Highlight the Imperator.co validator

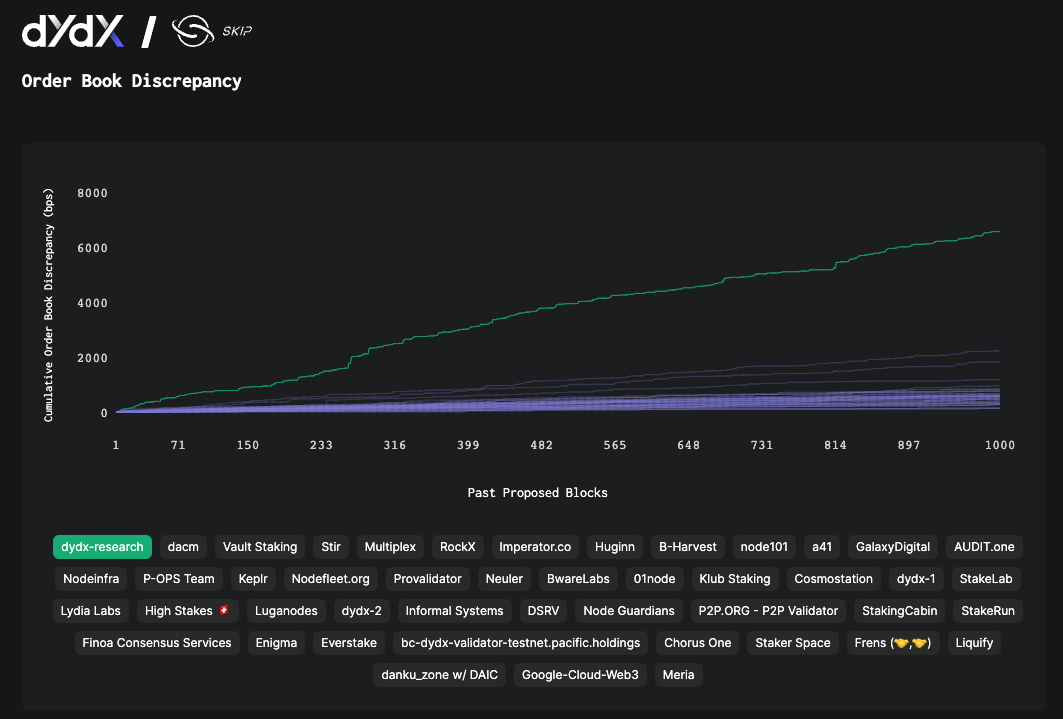coord(535,547)
